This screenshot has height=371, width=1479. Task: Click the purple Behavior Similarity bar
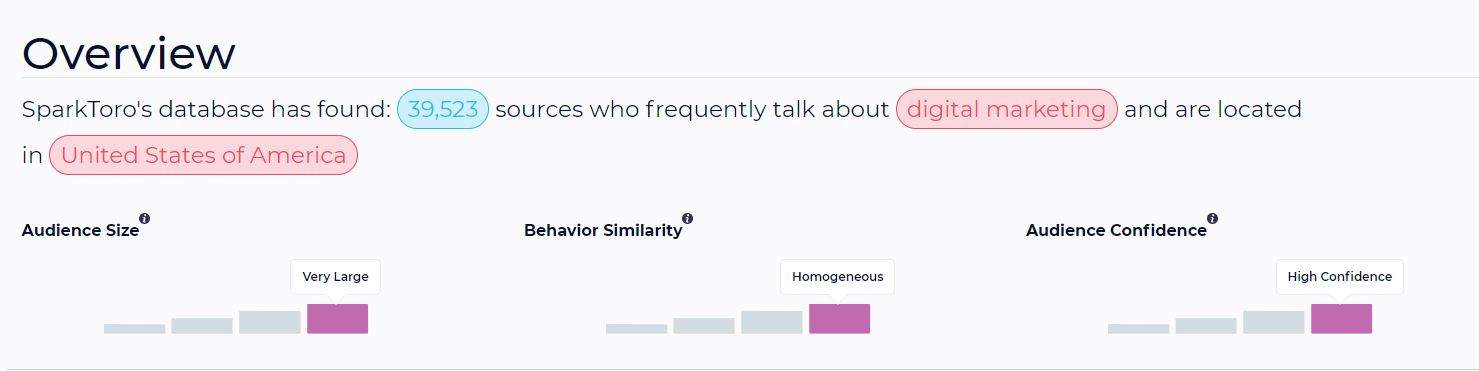click(839, 319)
